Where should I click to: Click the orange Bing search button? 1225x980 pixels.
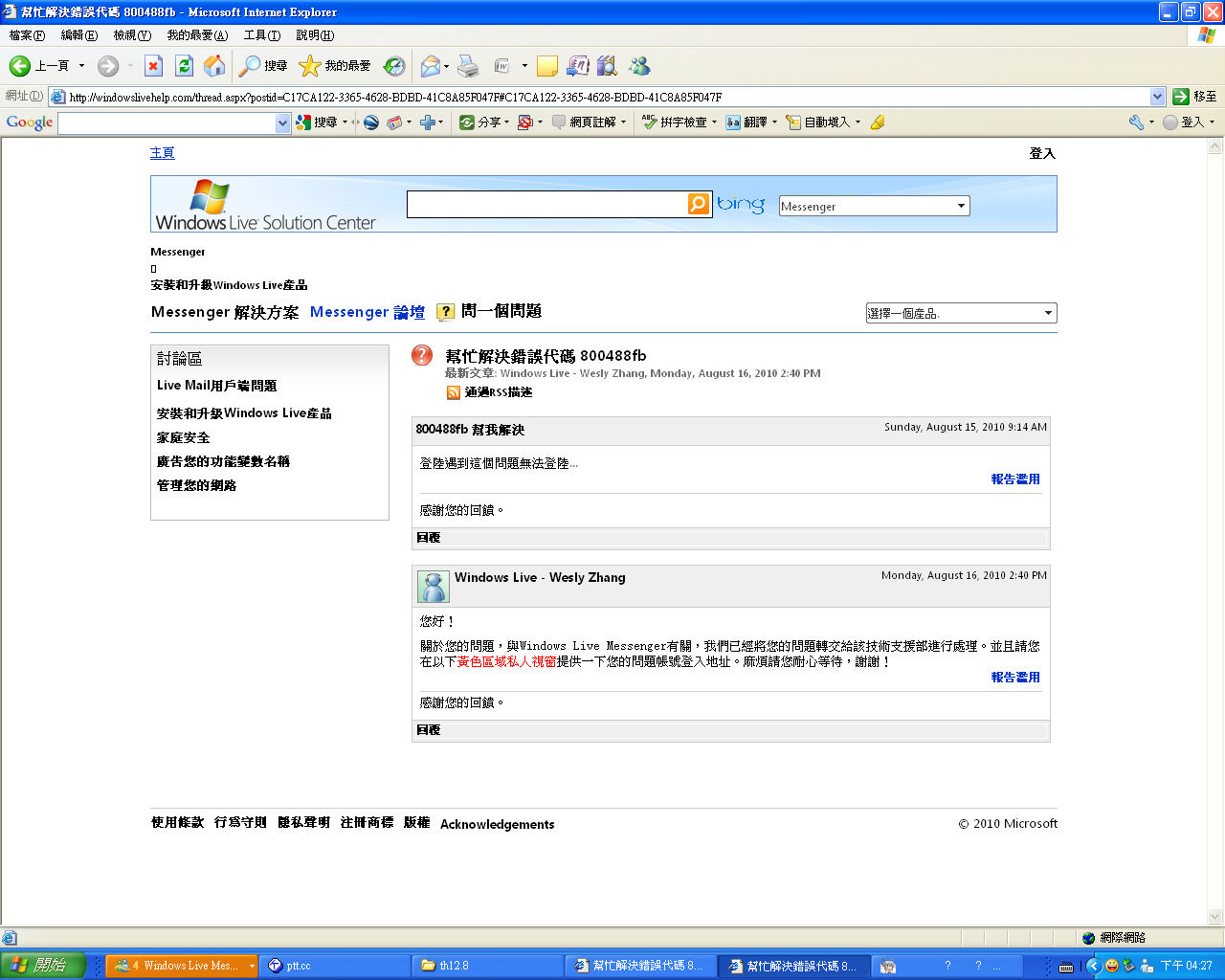coord(699,204)
